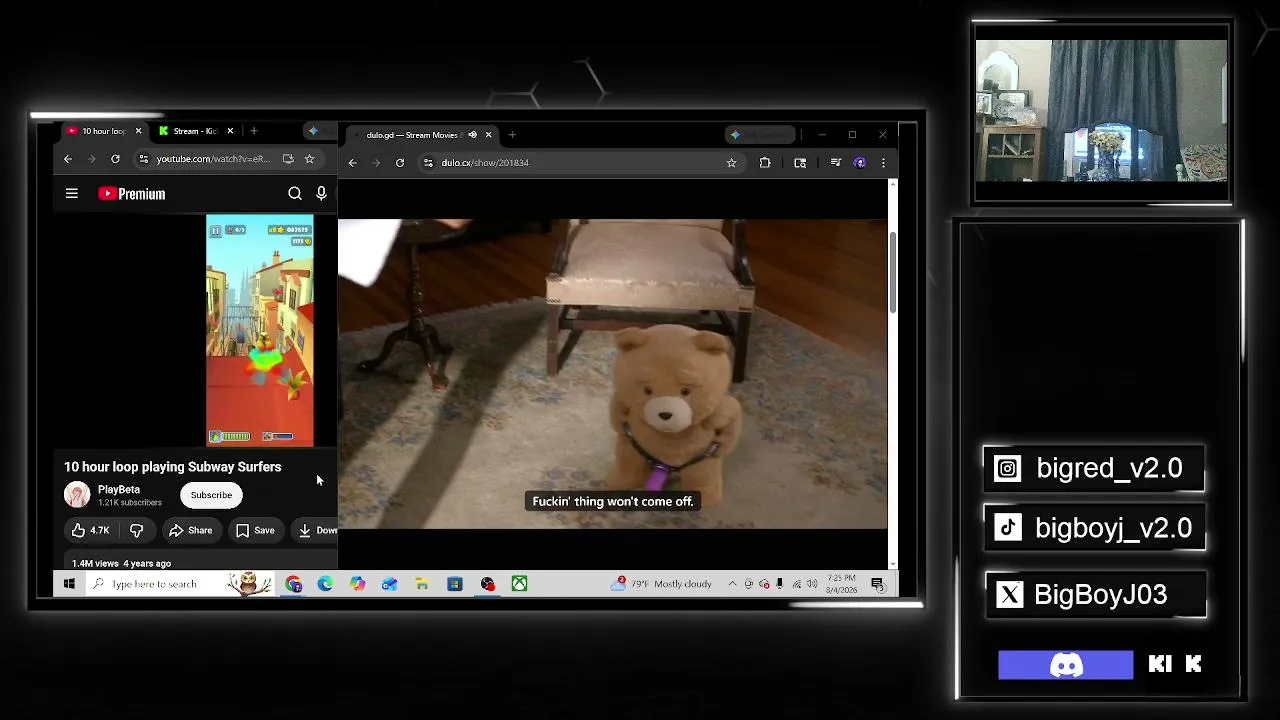Start YouTube voice search with microphone

(321, 194)
